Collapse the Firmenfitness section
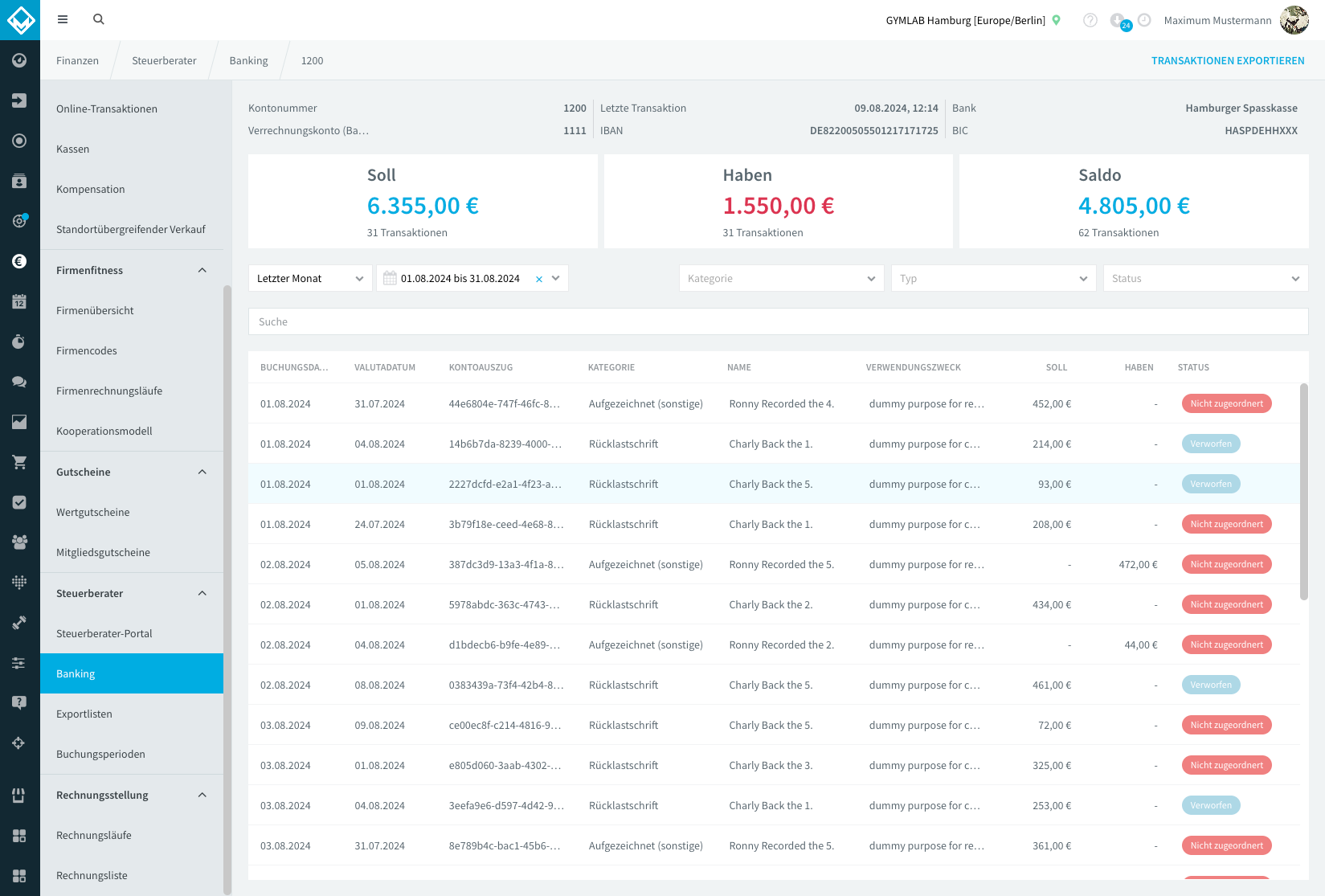Viewport: 1325px width, 896px height. [x=202, y=270]
